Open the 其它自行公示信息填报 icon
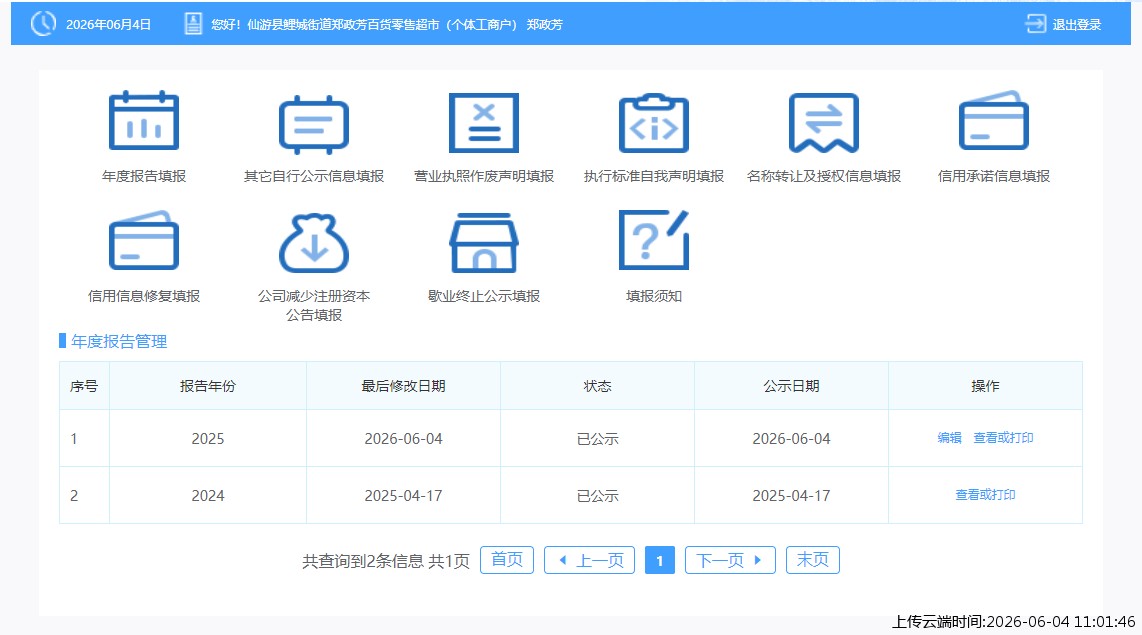 coord(314,124)
